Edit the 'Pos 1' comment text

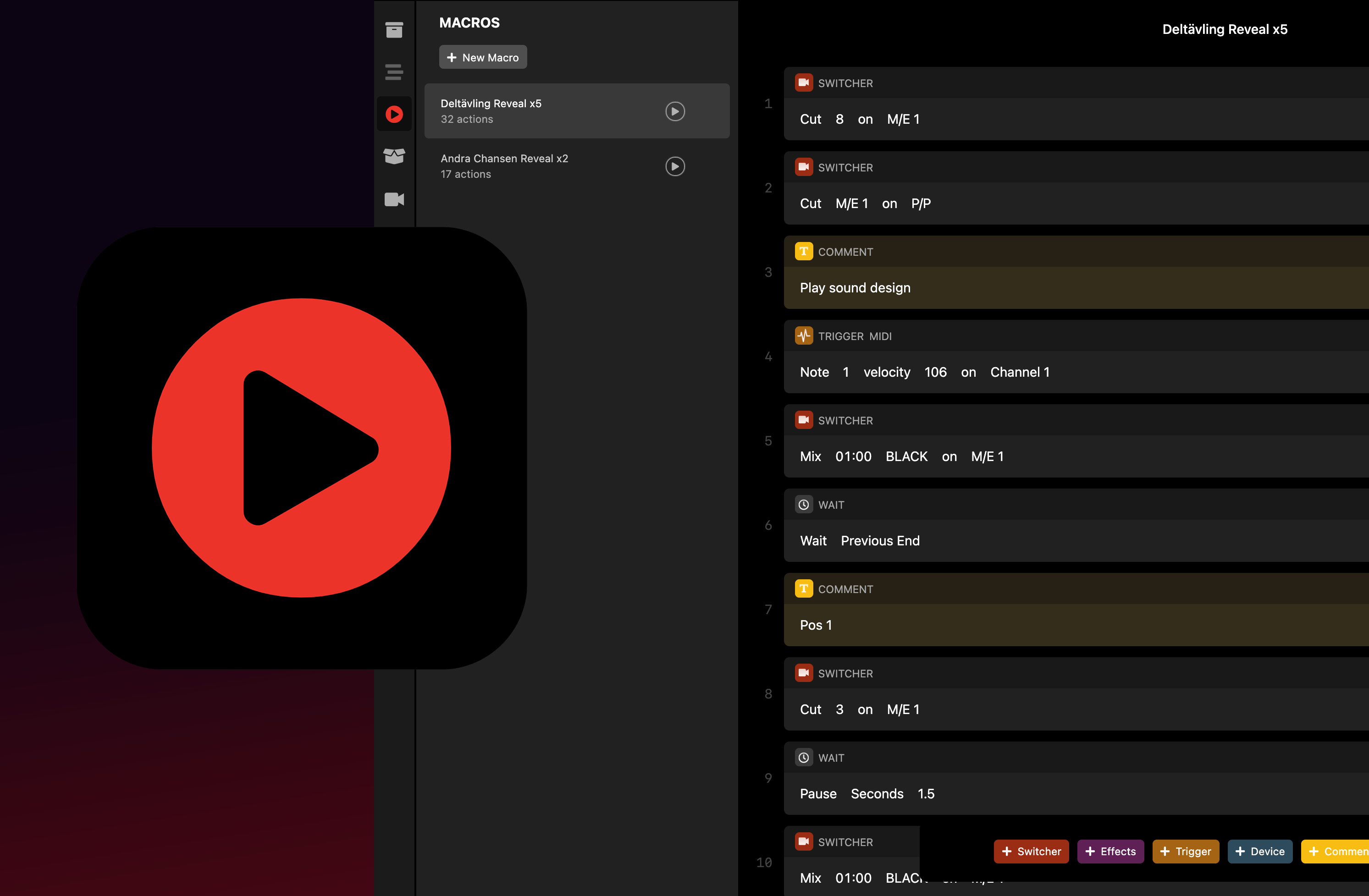[816, 625]
